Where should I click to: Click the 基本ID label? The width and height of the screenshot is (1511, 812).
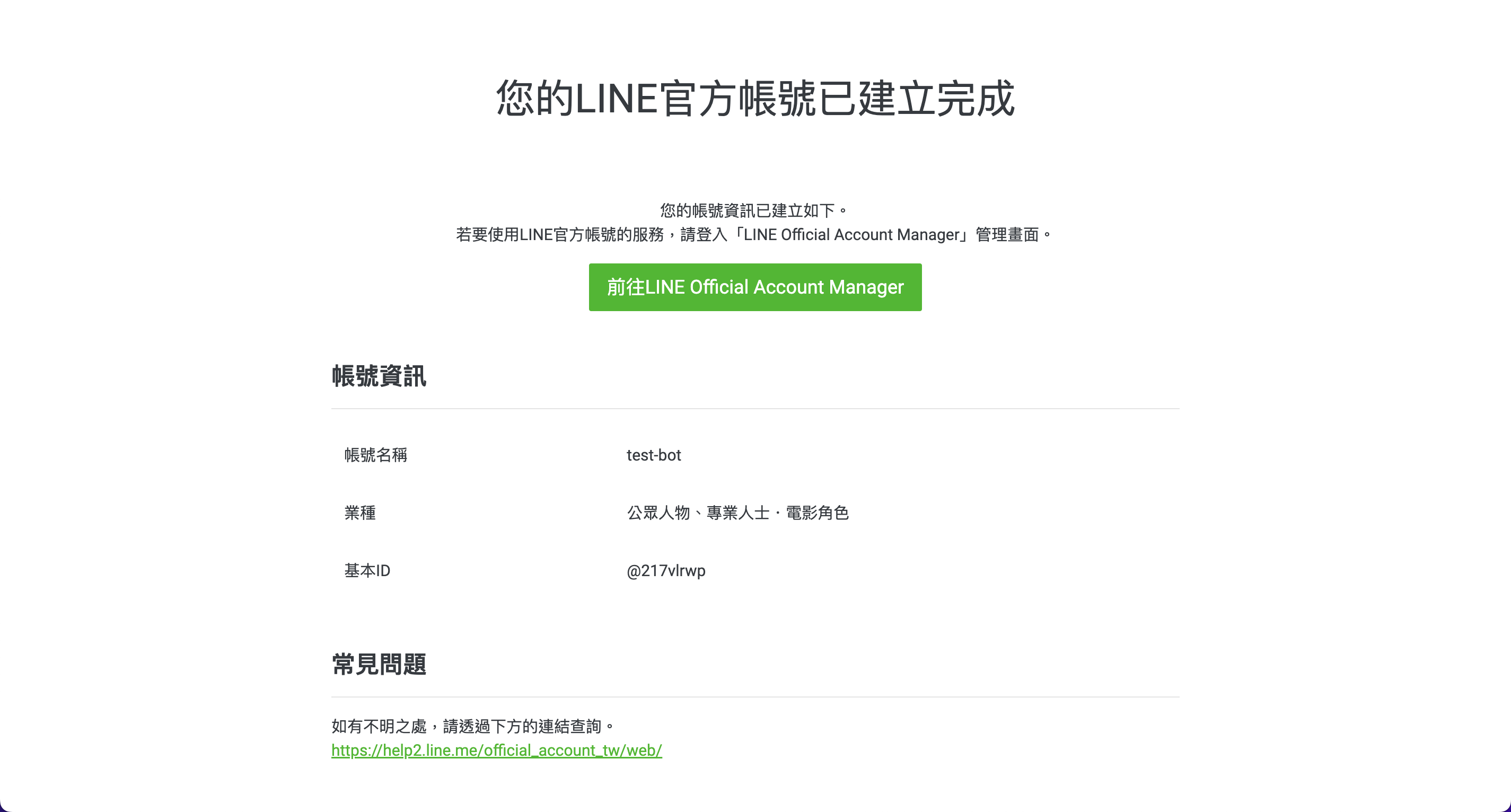[367, 570]
